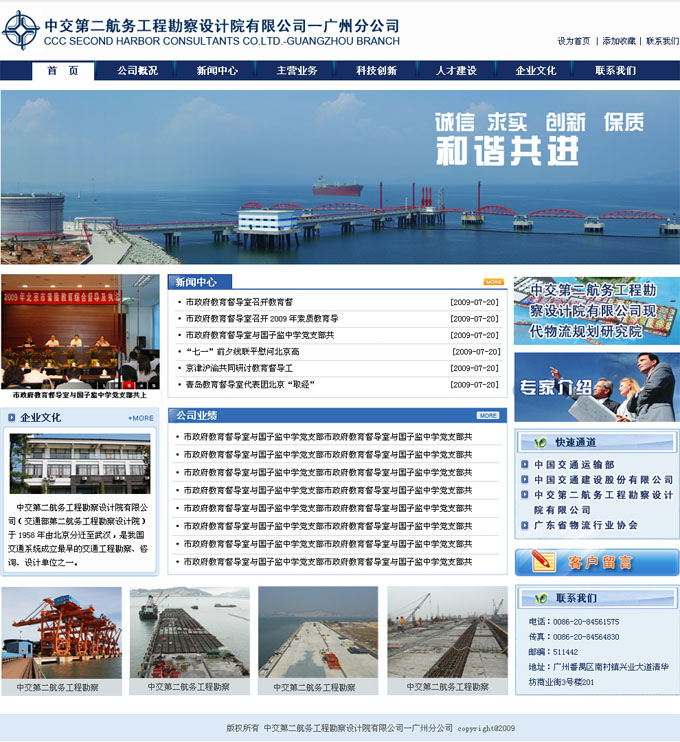Viewport: 680px width, 742px height.
Task: Click the green icon beside 联系我们 sidebar heading
Action: tap(541, 598)
